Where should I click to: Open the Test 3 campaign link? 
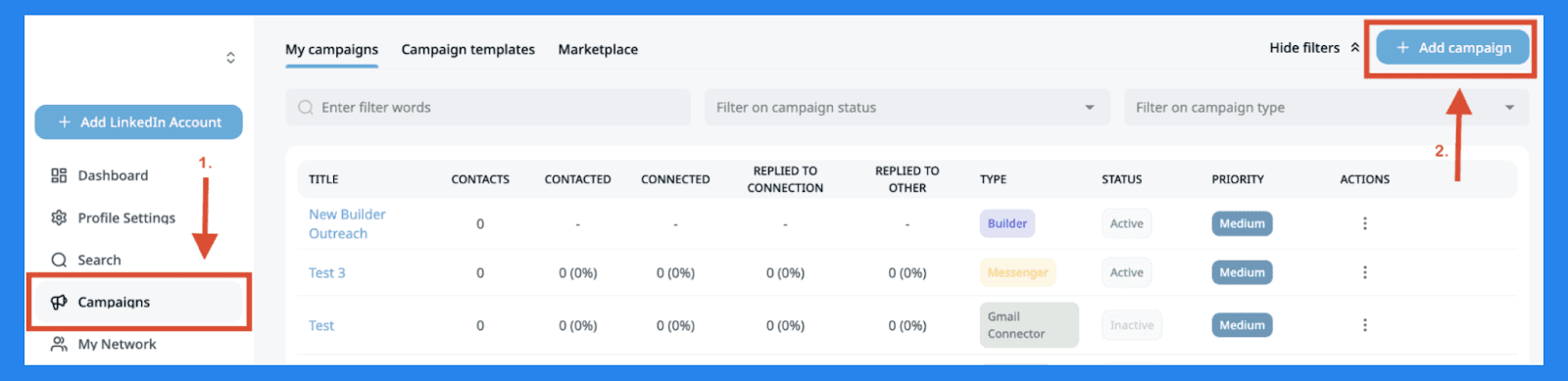click(x=327, y=272)
